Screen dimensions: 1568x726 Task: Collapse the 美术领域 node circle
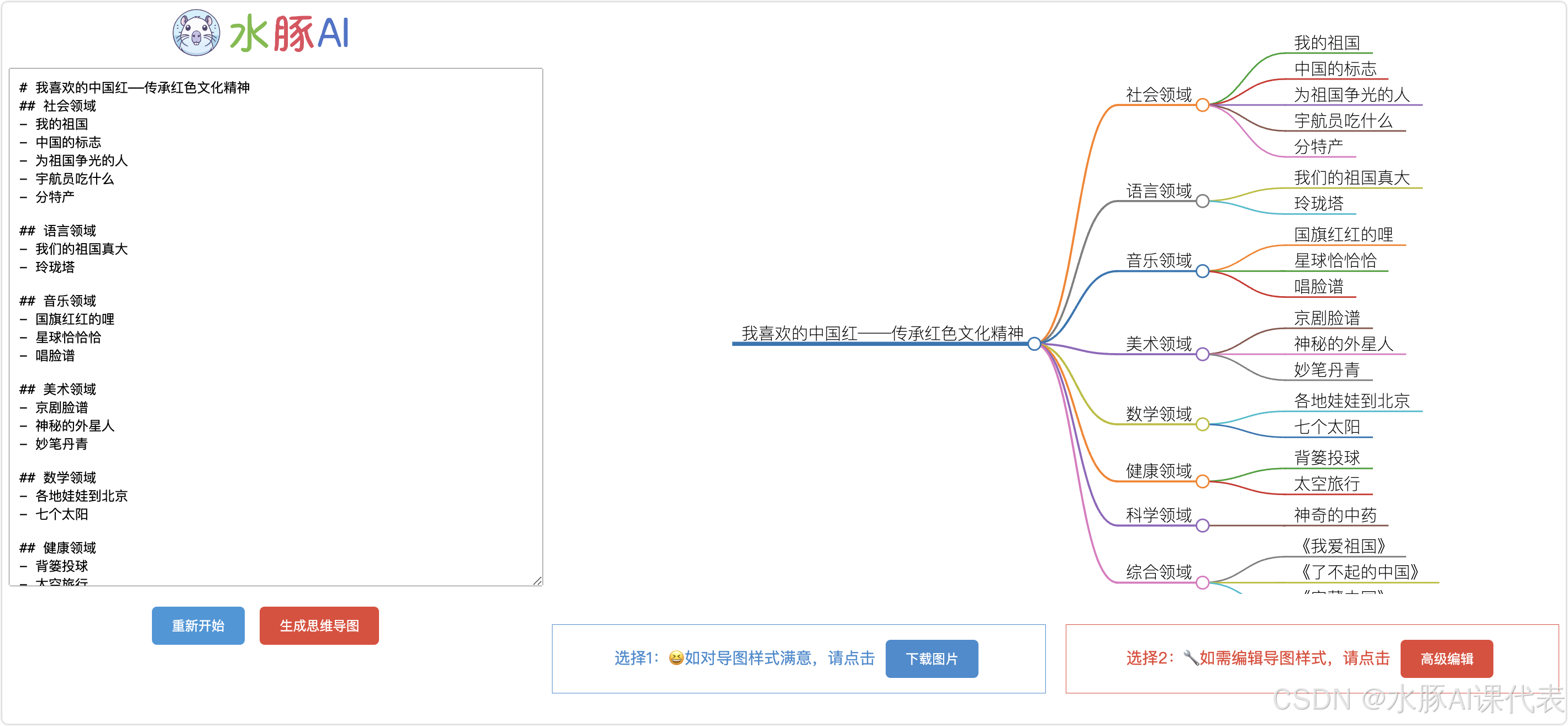click(x=1202, y=354)
